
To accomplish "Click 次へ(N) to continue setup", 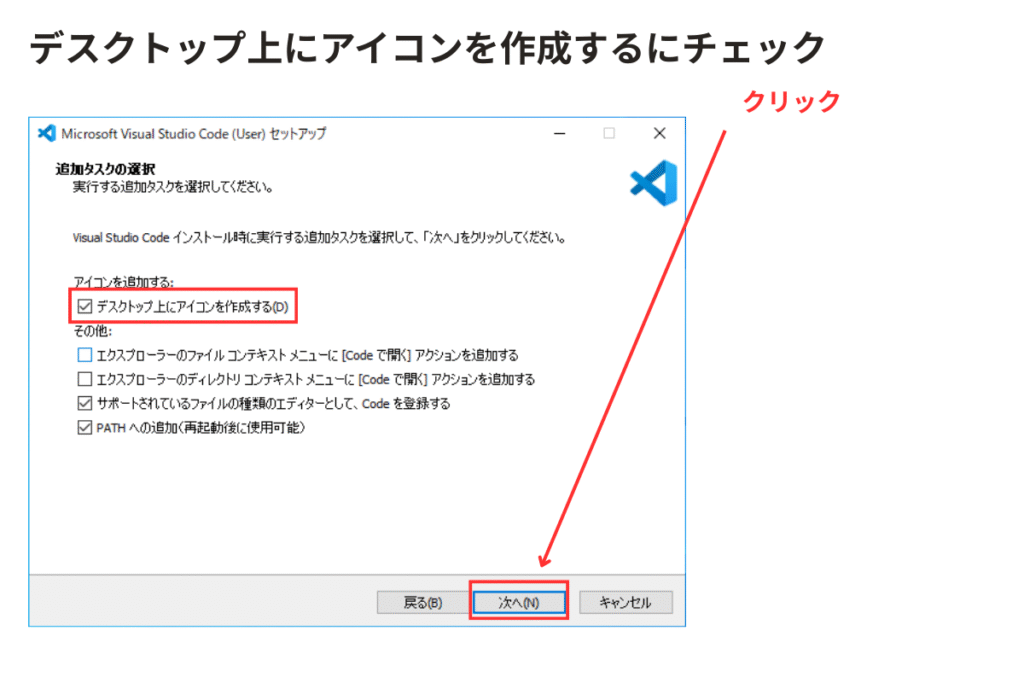I will point(519,602).
